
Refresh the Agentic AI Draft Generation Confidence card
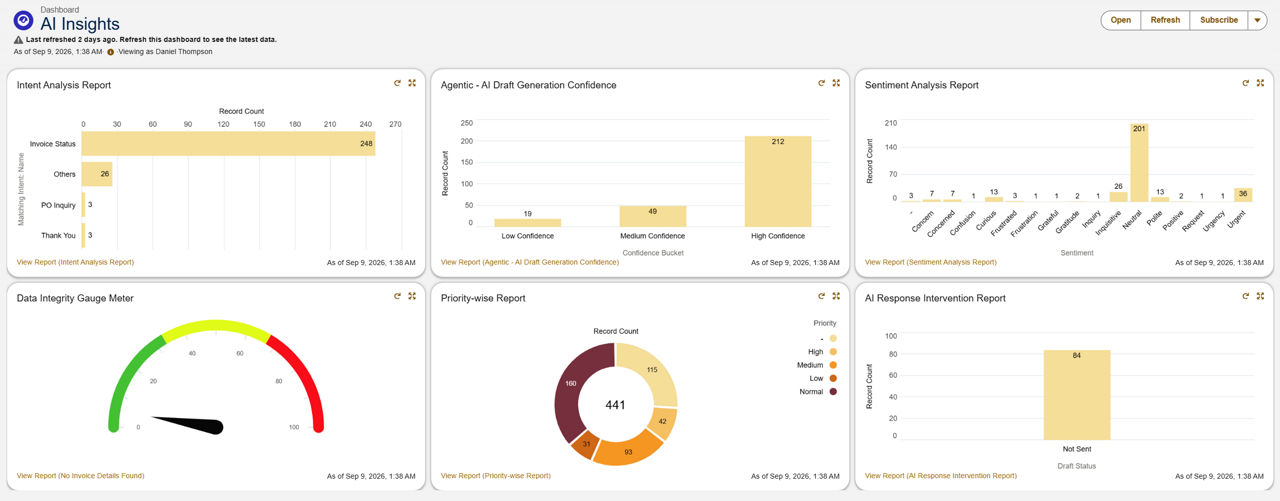tap(822, 84)
